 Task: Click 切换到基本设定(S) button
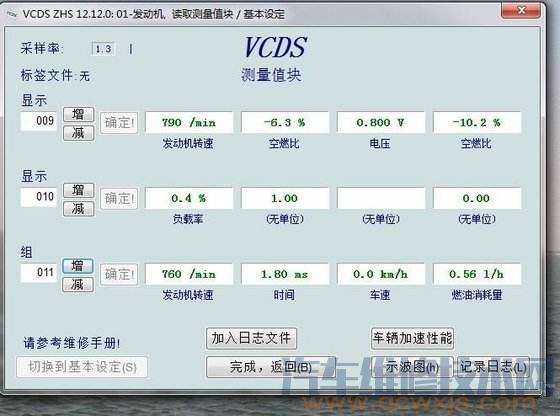82,367
